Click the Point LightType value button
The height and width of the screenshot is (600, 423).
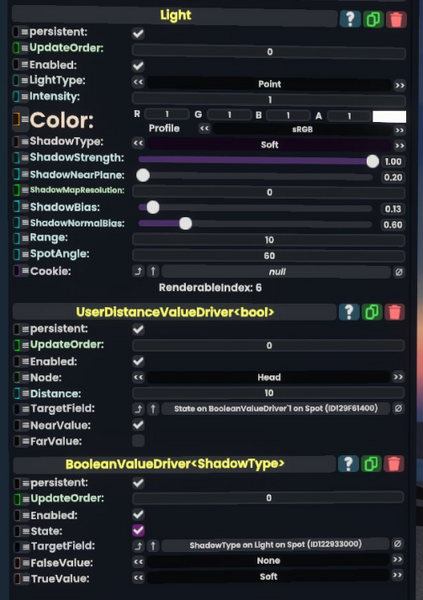269,84
